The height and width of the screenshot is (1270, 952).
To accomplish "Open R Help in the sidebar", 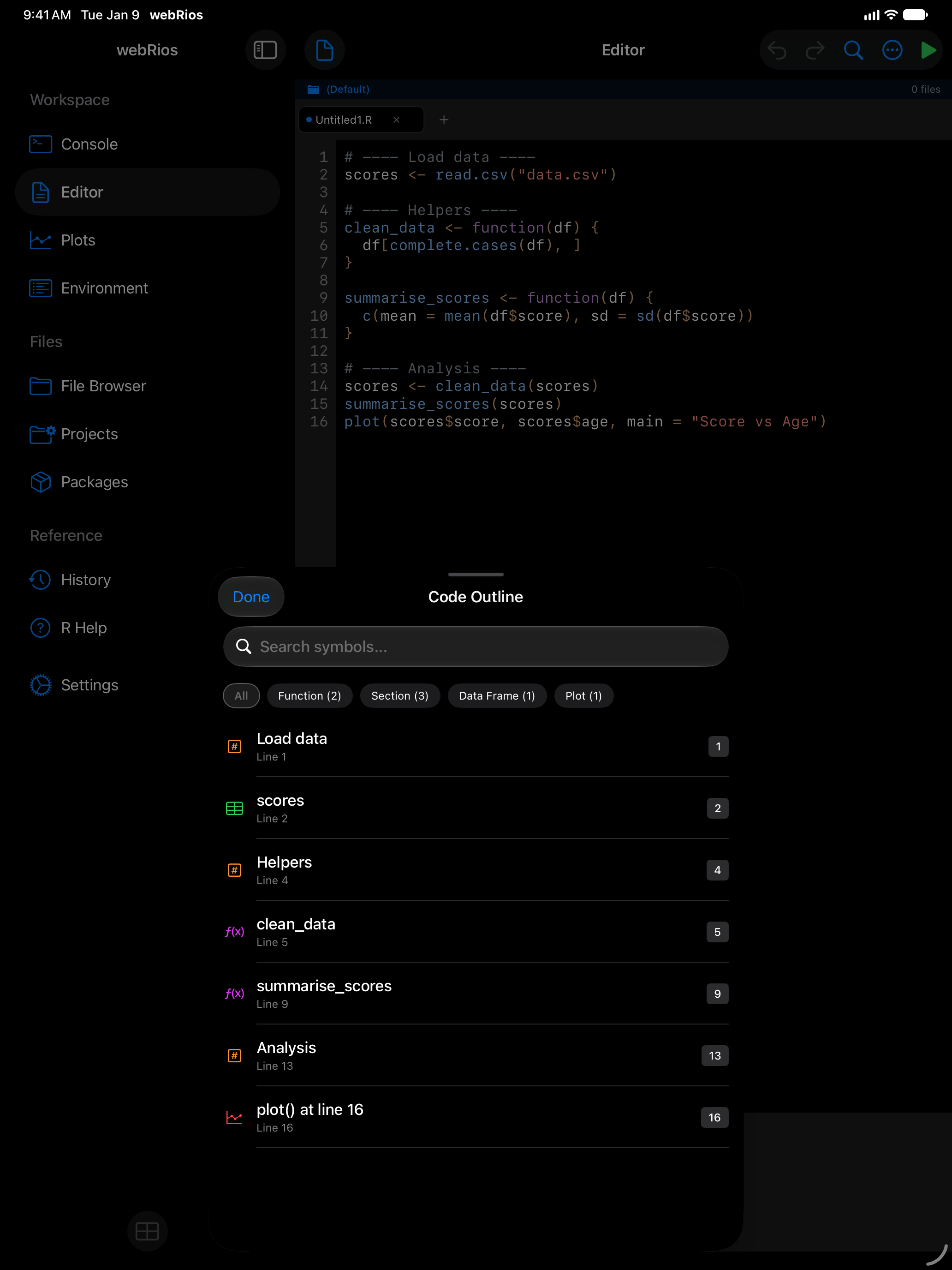I will pos(148,628).
